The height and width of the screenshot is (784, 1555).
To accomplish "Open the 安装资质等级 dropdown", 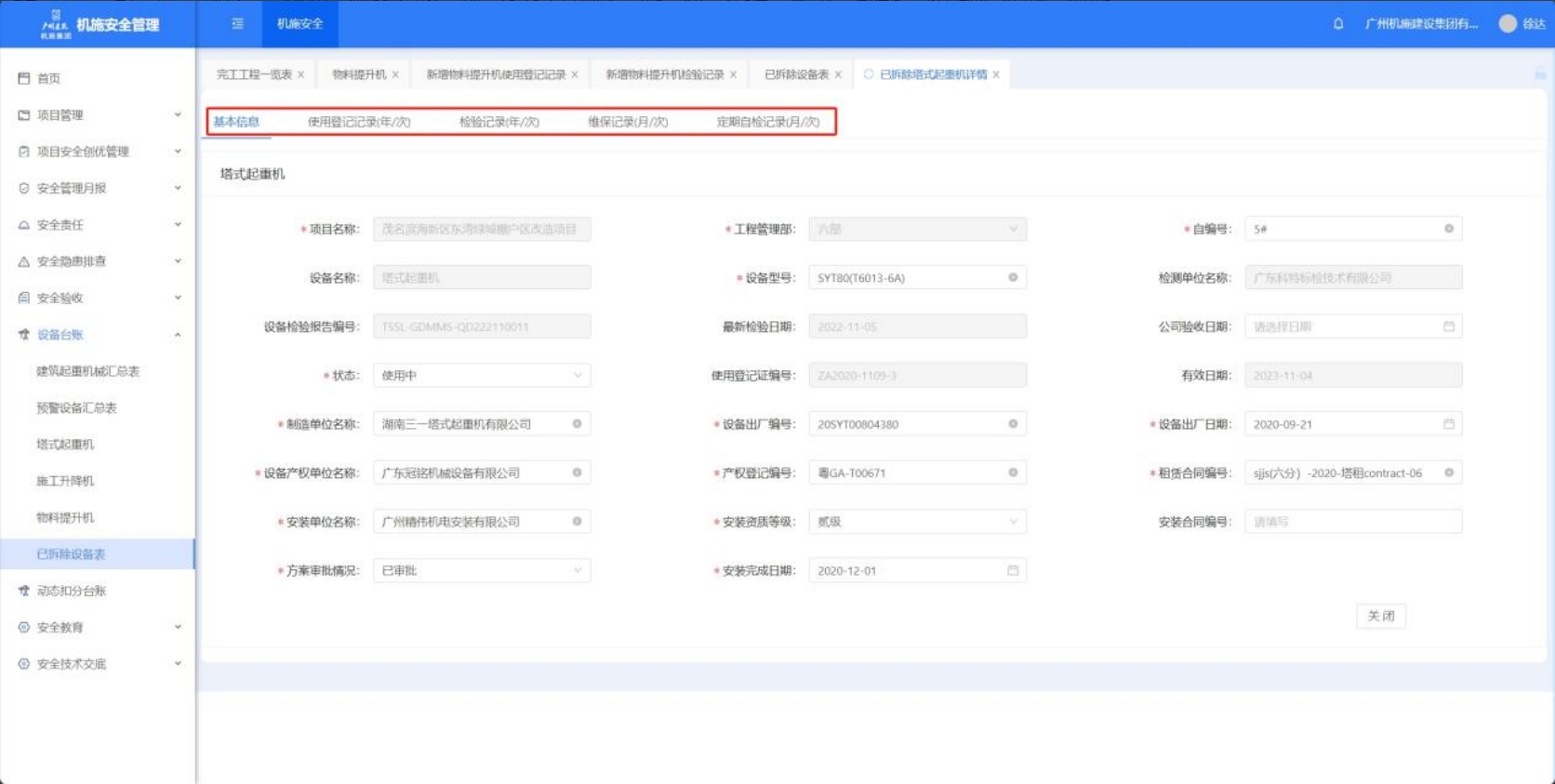I will coord(917,522).
